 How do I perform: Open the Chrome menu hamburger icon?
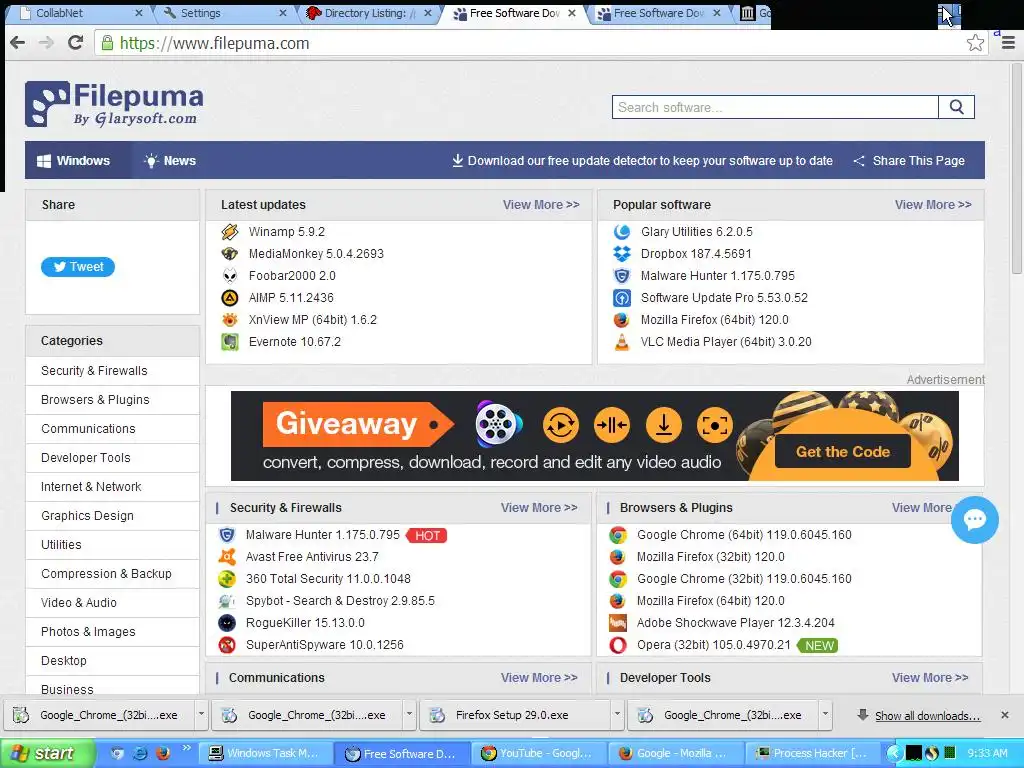tap(1008, 43)
